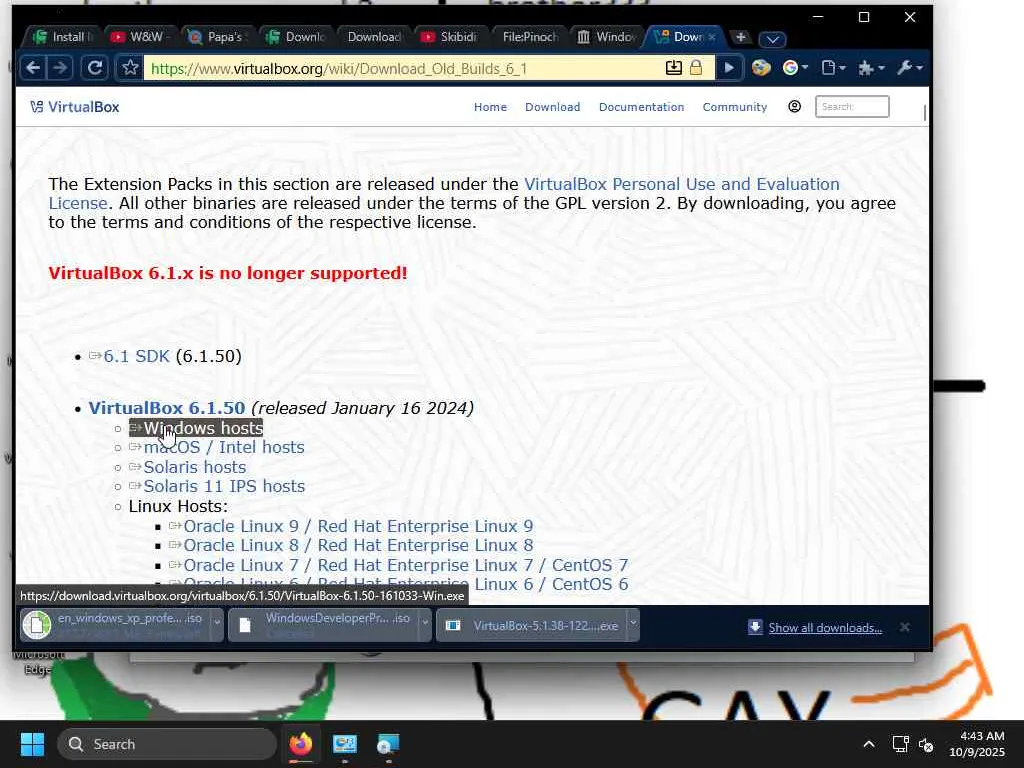Click the Go arrow next to address bar
The image size is (1024, 768).
tap(729, 67)
